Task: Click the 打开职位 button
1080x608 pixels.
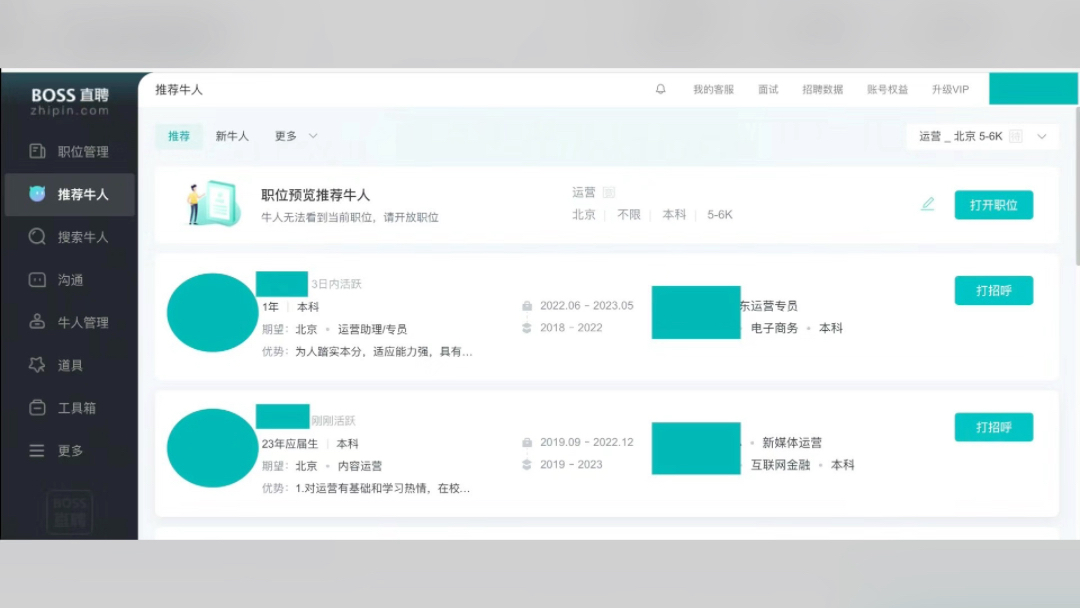Action: tap(993, 204)
